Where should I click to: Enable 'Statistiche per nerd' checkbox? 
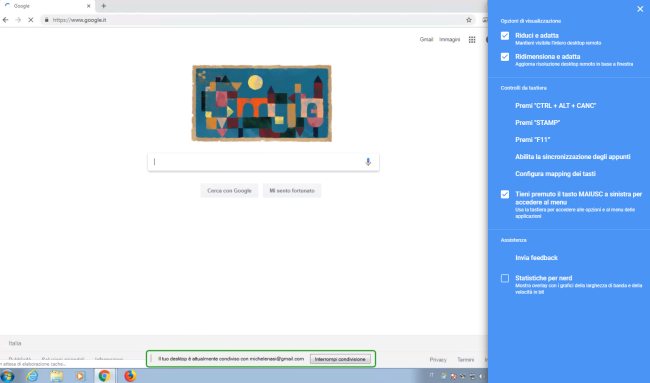click(x=504, y=278)
